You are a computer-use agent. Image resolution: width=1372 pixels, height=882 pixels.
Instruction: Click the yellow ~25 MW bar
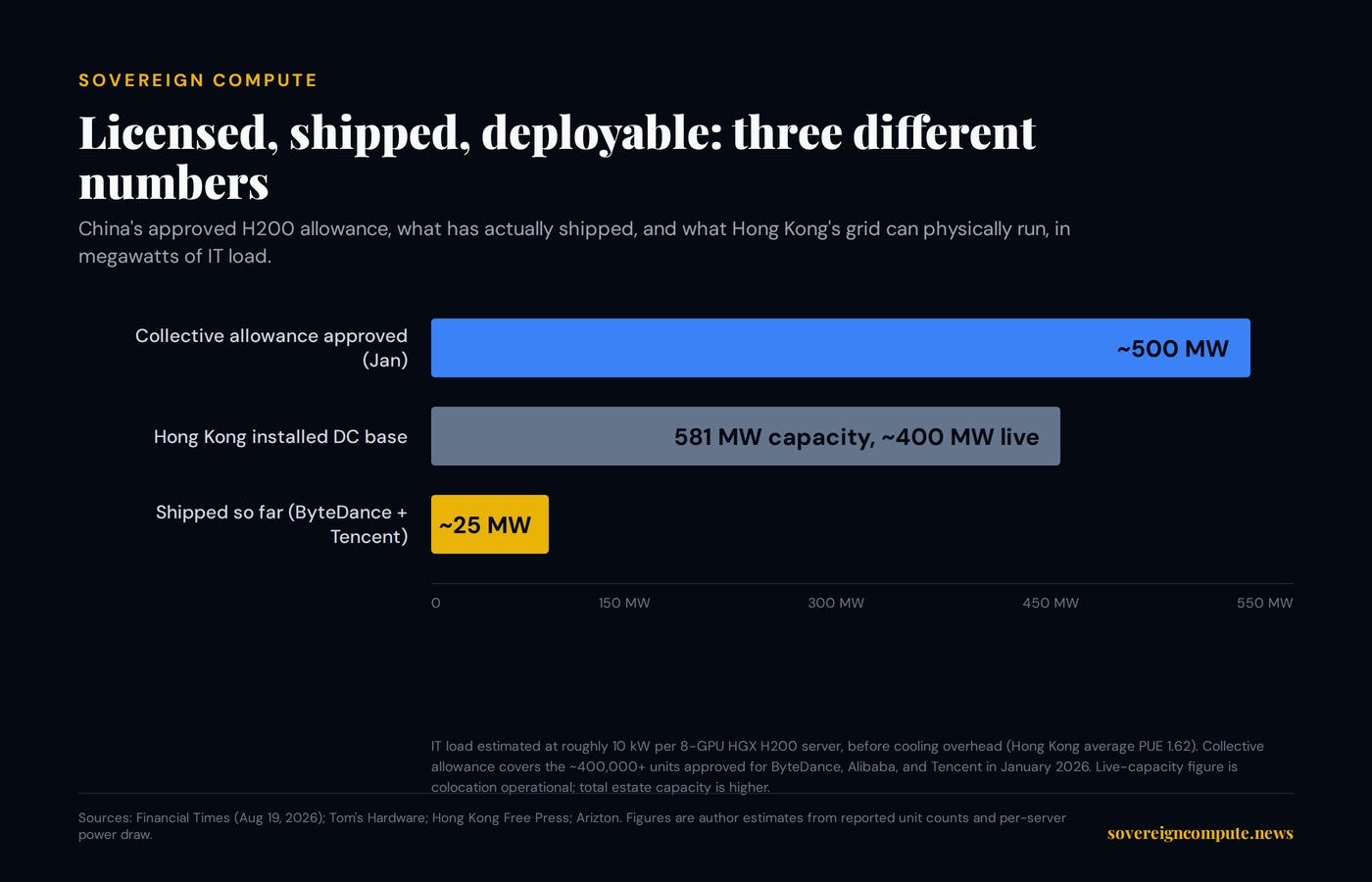point(489,524)
